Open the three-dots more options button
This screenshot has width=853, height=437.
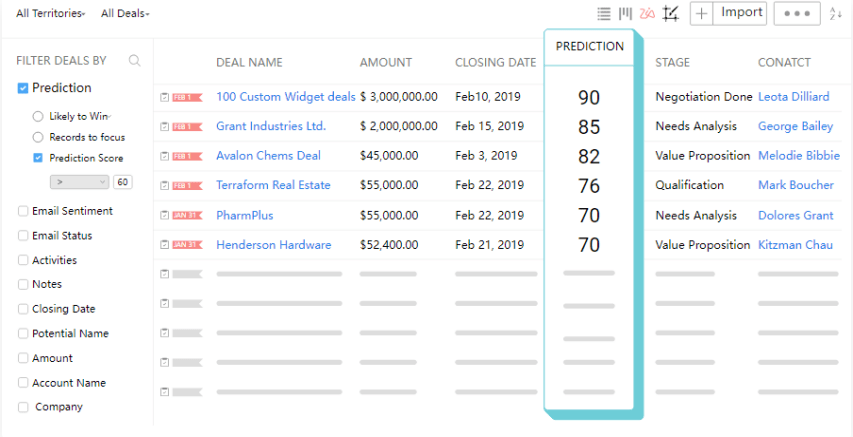tap(798, 14)
